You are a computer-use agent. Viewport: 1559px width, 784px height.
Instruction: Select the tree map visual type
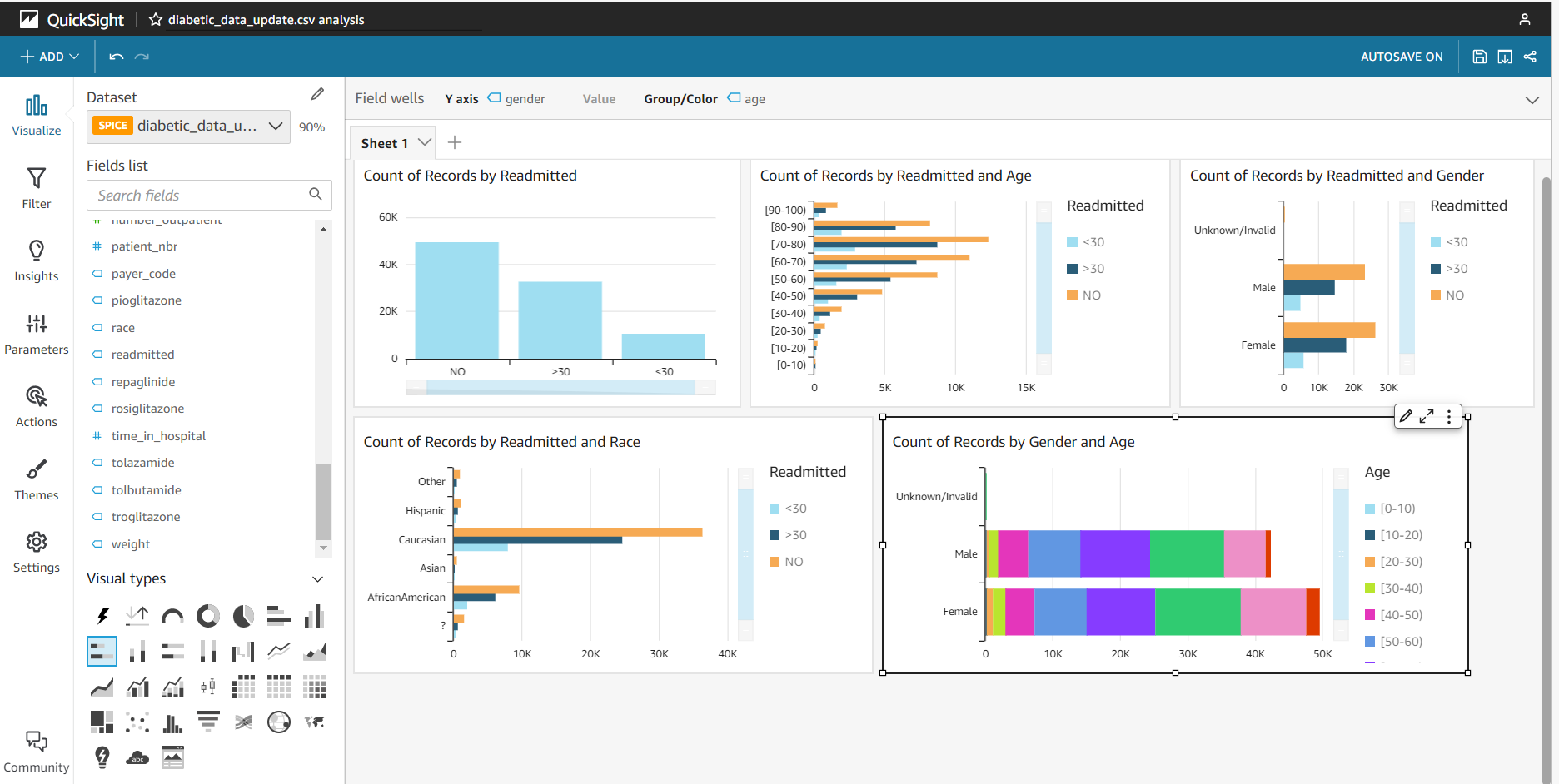pyautogui.click(x=102, y=722)
